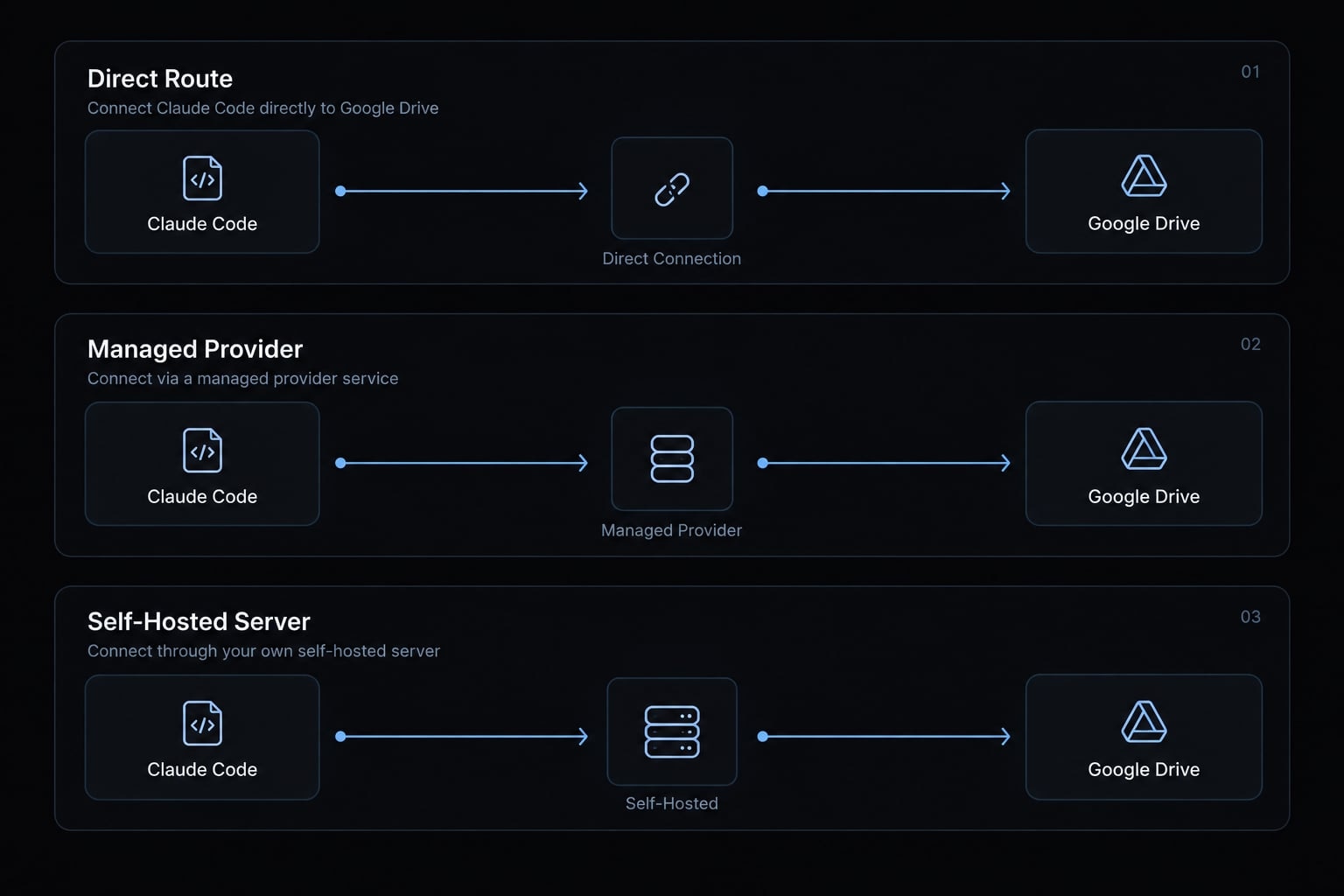Click 'Claude Code' label in Self-Hosted Server row
The width and height of the screenshot is (1344, 896).
point(202,769)
